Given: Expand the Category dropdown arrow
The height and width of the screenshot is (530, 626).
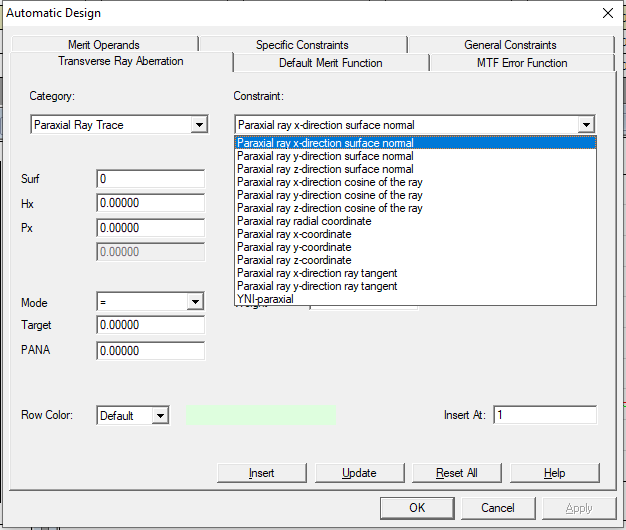Looking at the screenshot, I should (199, 125).
